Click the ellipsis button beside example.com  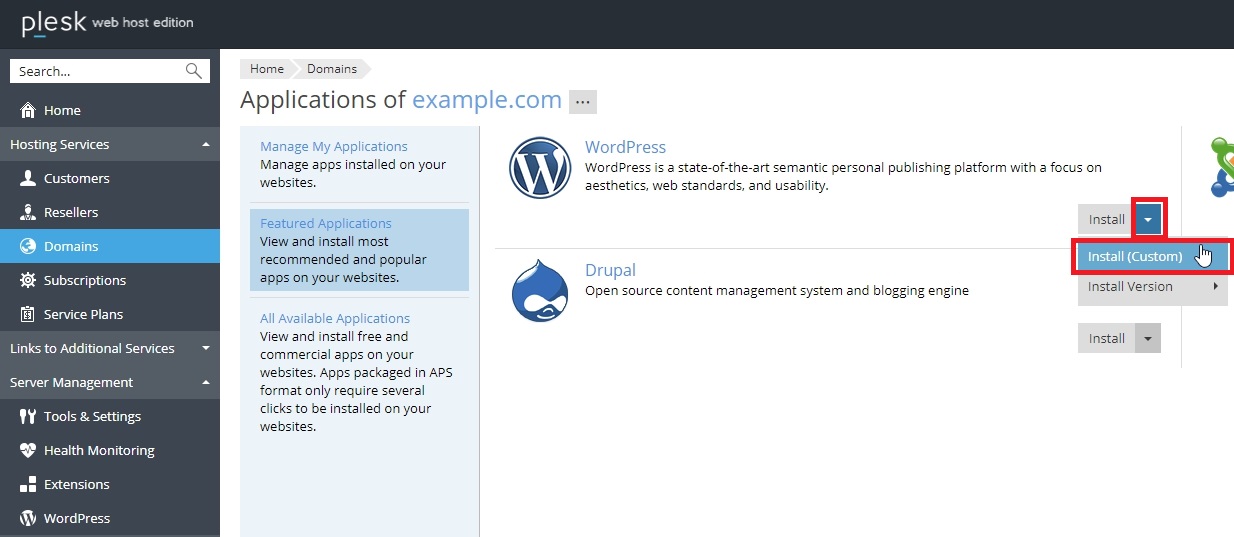[582, 101]
